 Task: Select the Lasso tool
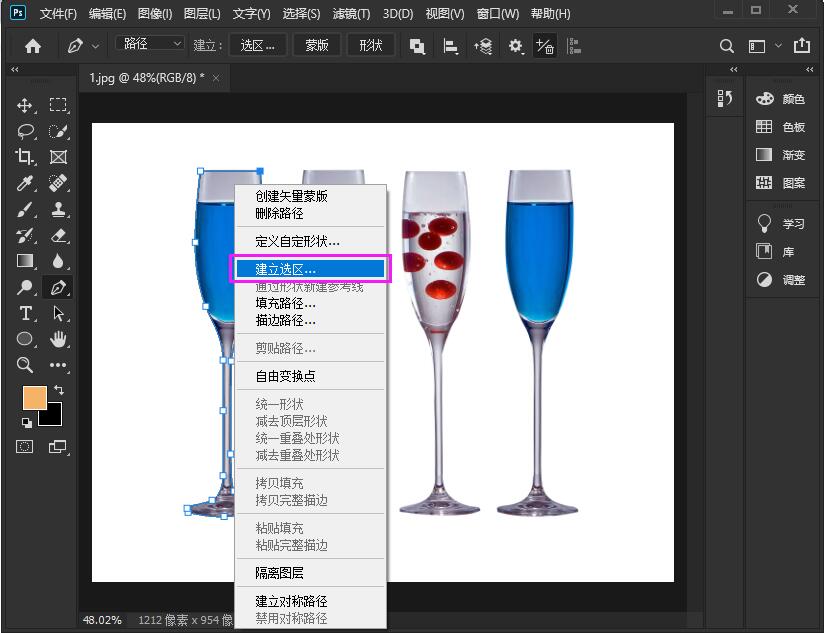[25, 131]
